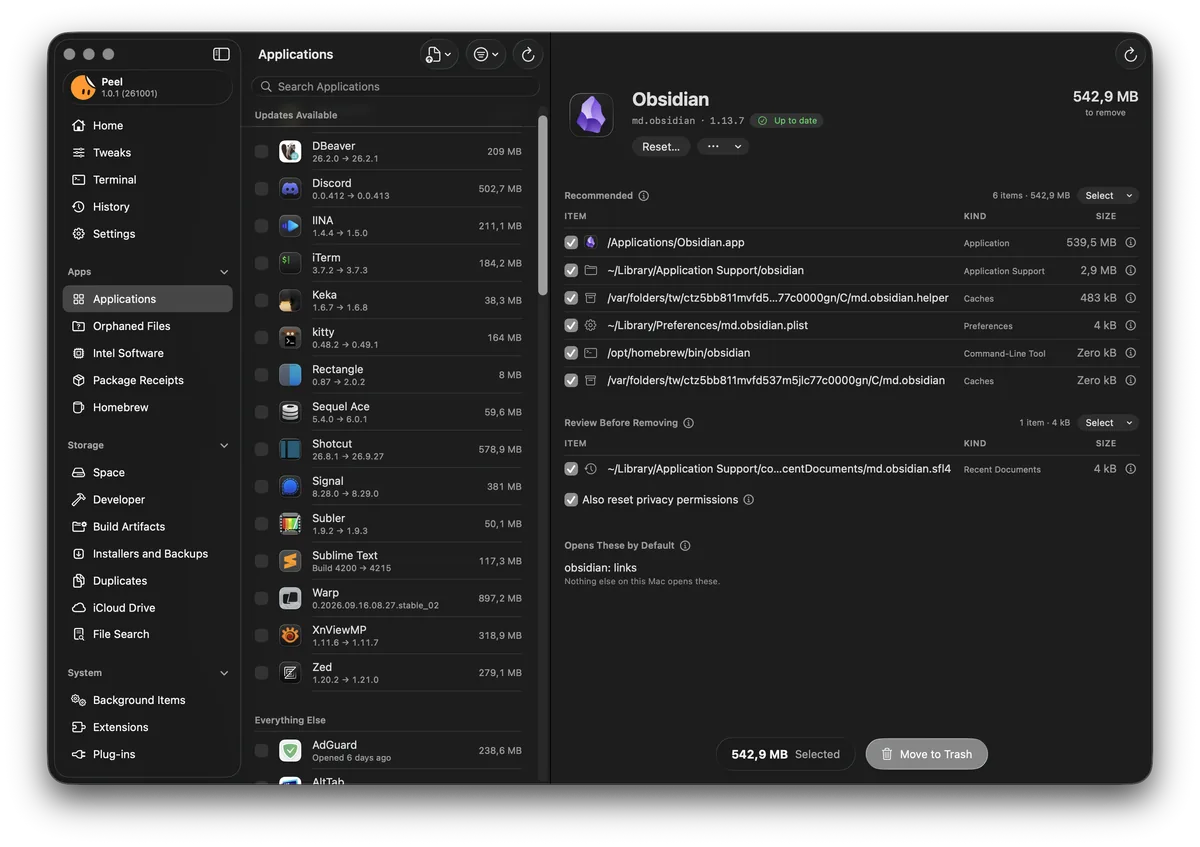The image size is (1200, 847).
Task: Select Zed in the applications list
Action: pyautogui.click(x=388, y=673)
